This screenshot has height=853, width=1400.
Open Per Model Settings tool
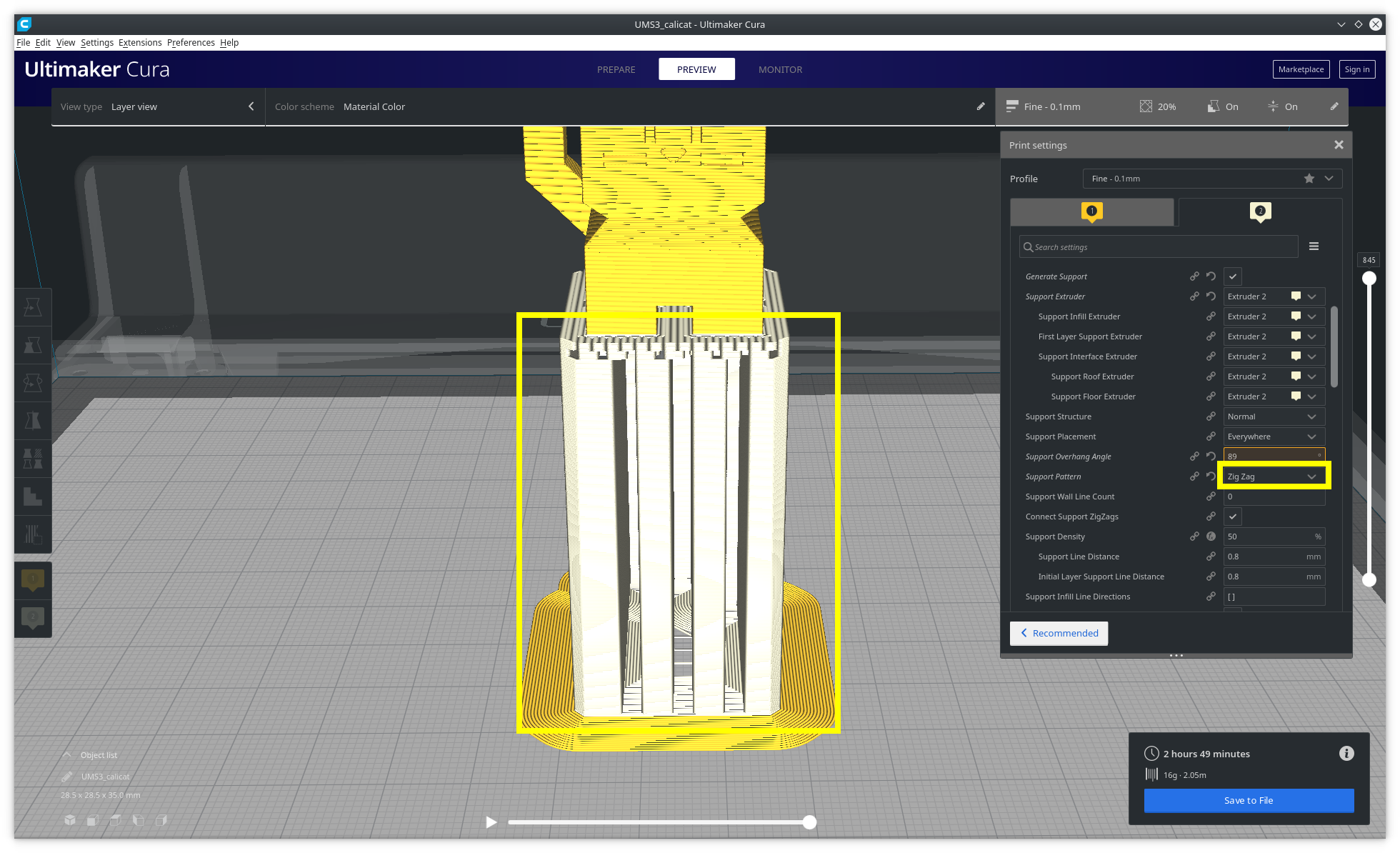33,459
